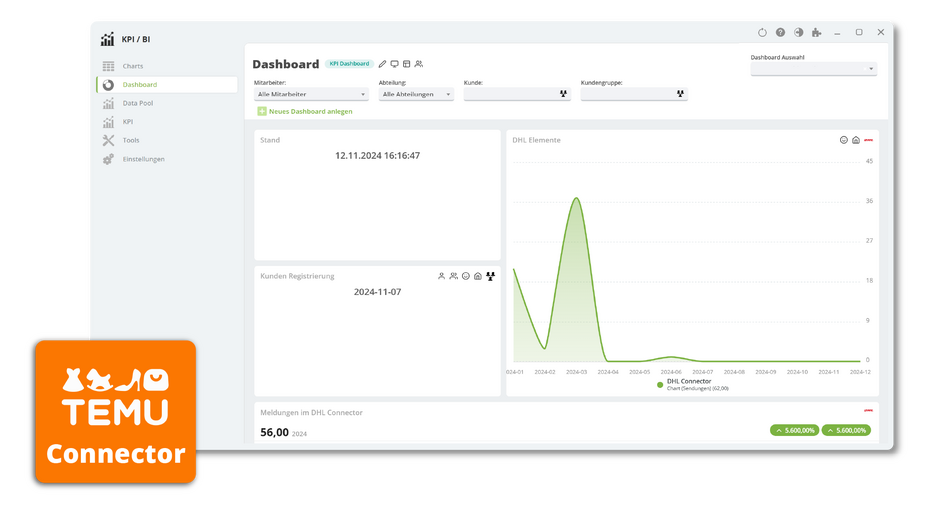This screenshot has width=950, height=519.
Task: Click the monitor icon next to KPI Dashboard
Action: 394,64
